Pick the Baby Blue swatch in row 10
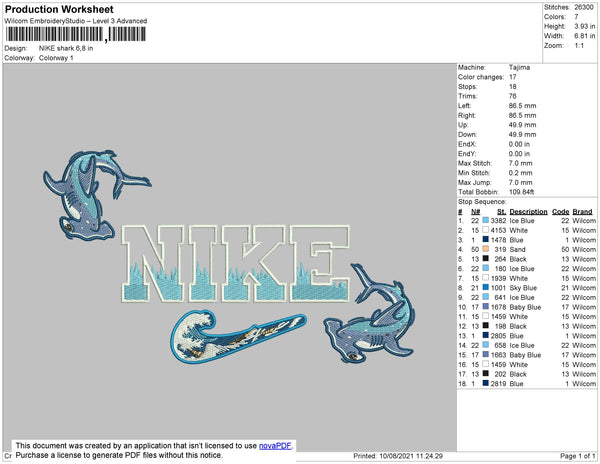600x464 pixels. 486,307
